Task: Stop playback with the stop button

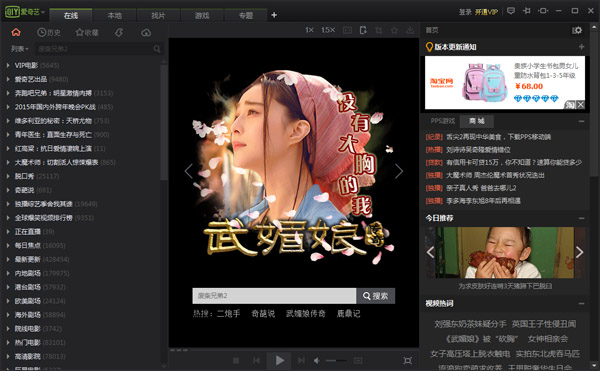Action: (x=236, y=360)
